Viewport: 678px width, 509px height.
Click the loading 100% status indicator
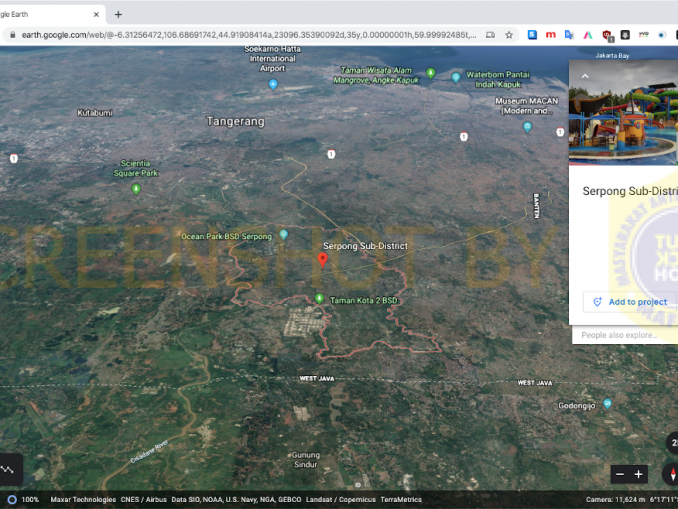click(23, 499)
